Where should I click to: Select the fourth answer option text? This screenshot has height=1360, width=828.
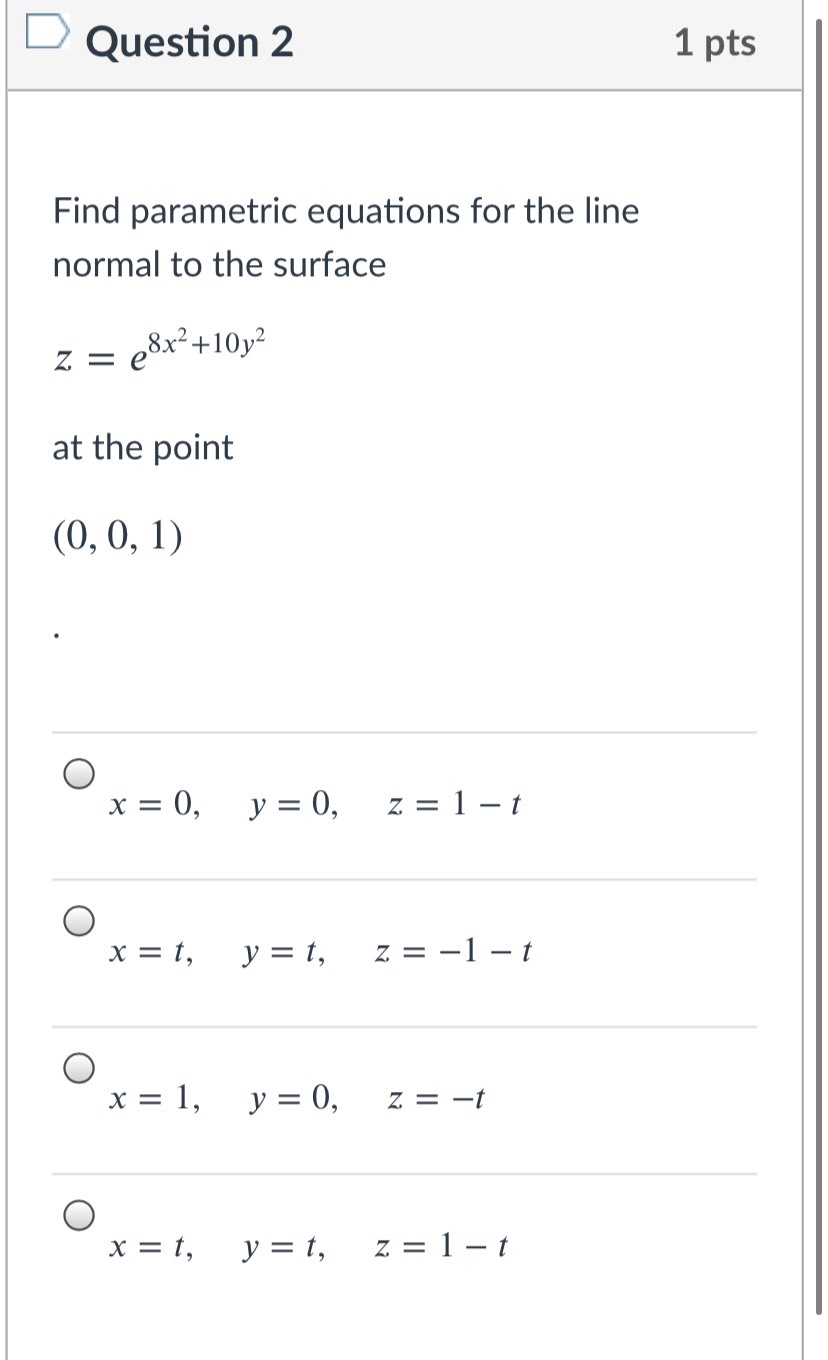[x=308, y=1245]
